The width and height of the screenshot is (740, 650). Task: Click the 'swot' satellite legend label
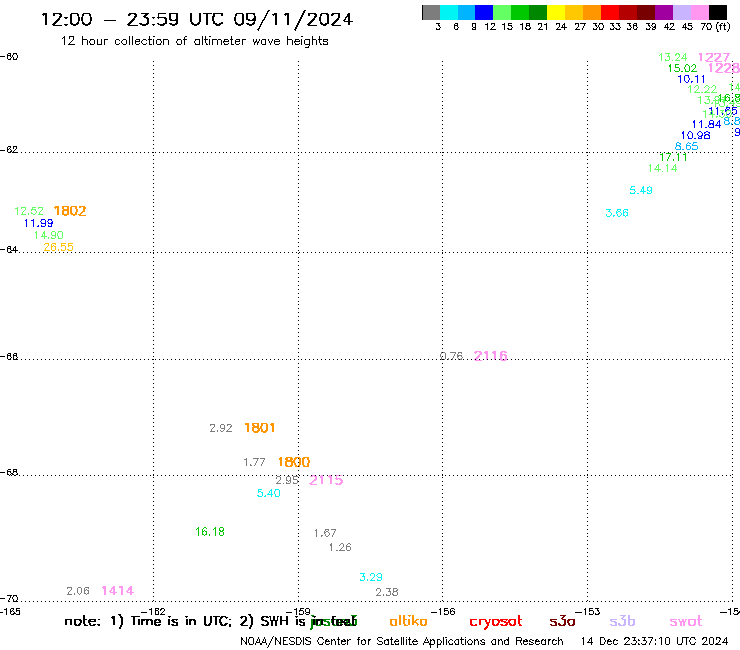[686, 622]
